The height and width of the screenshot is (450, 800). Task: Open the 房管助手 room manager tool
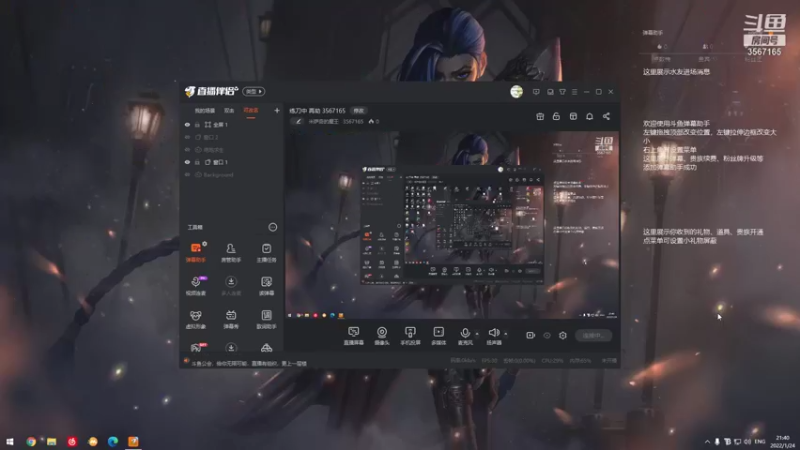[231, 253]
